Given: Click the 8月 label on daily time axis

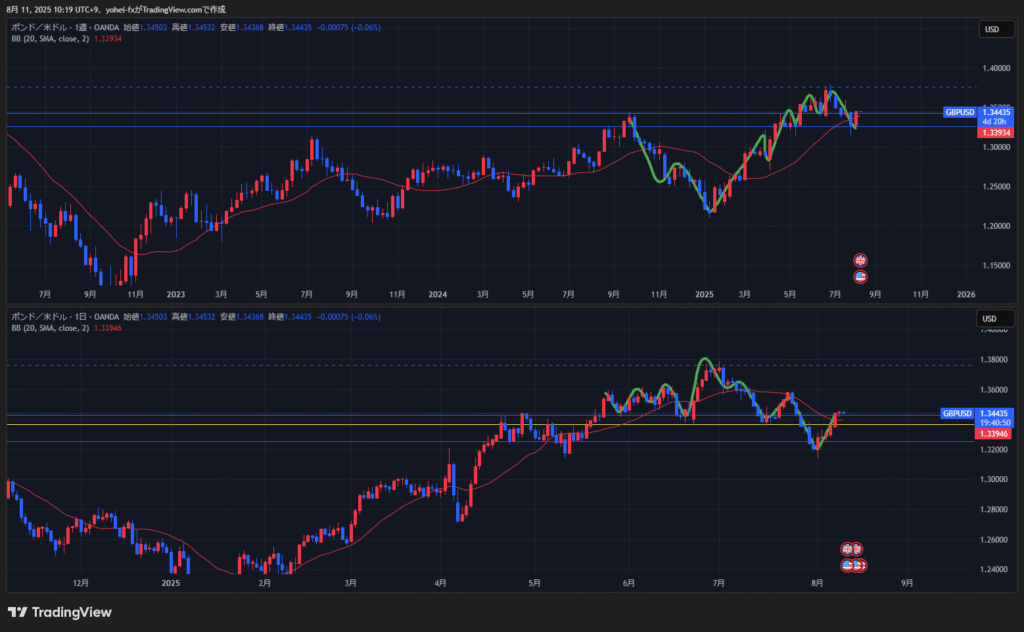Looking at the screenshot, I should pos(817,583).
